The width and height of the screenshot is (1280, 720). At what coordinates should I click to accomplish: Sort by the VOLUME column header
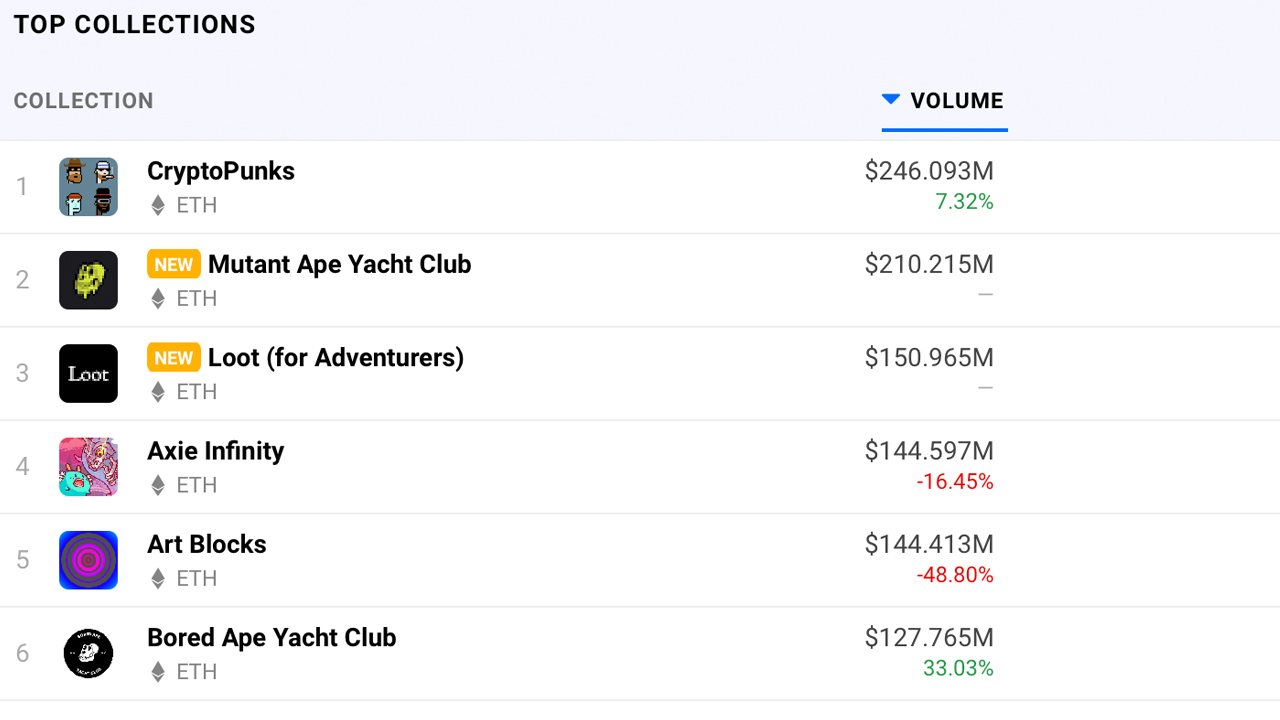(x=957, y=101)
